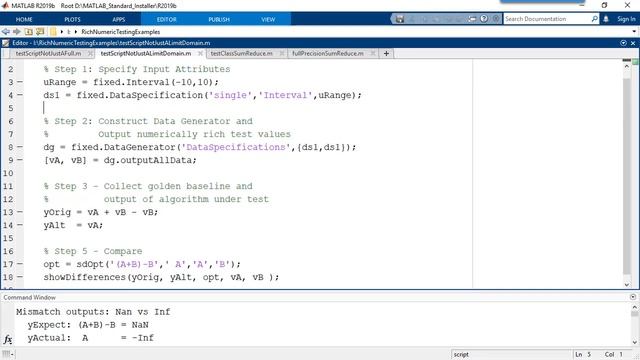Switch to the EDITOR ribbon tab

point(167,19)
